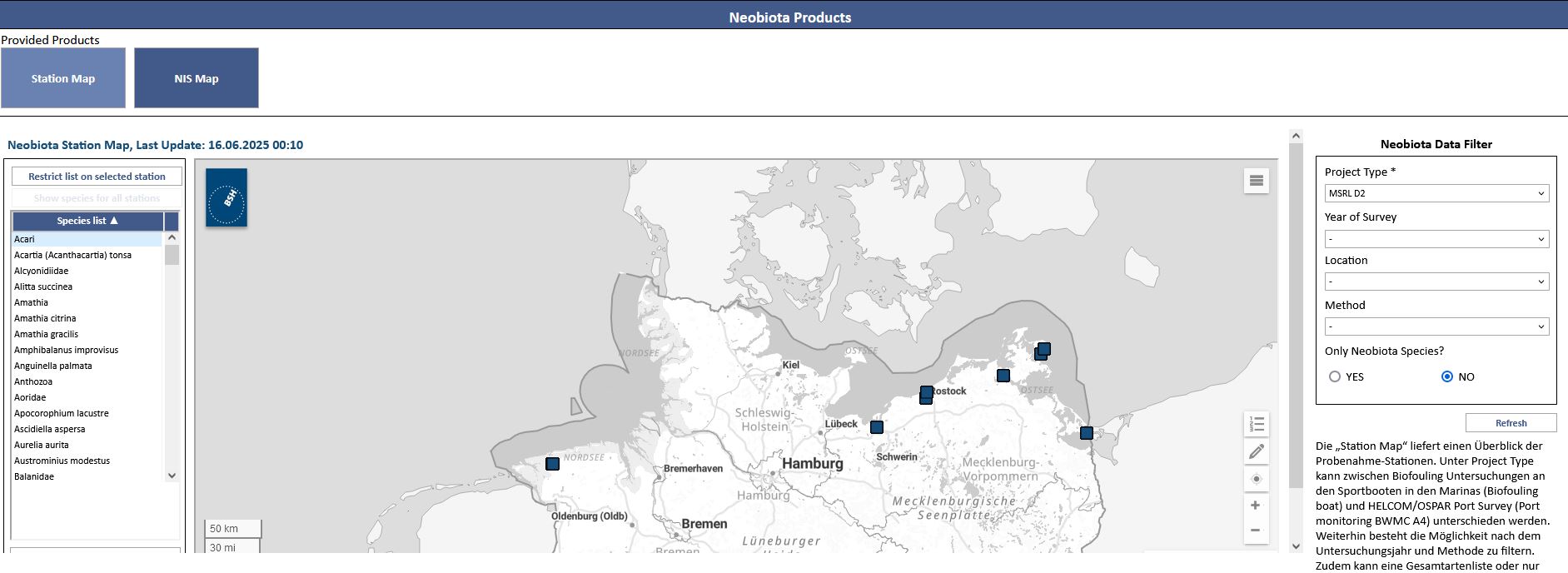Expand the Year of Survey dropdown

1436,239
